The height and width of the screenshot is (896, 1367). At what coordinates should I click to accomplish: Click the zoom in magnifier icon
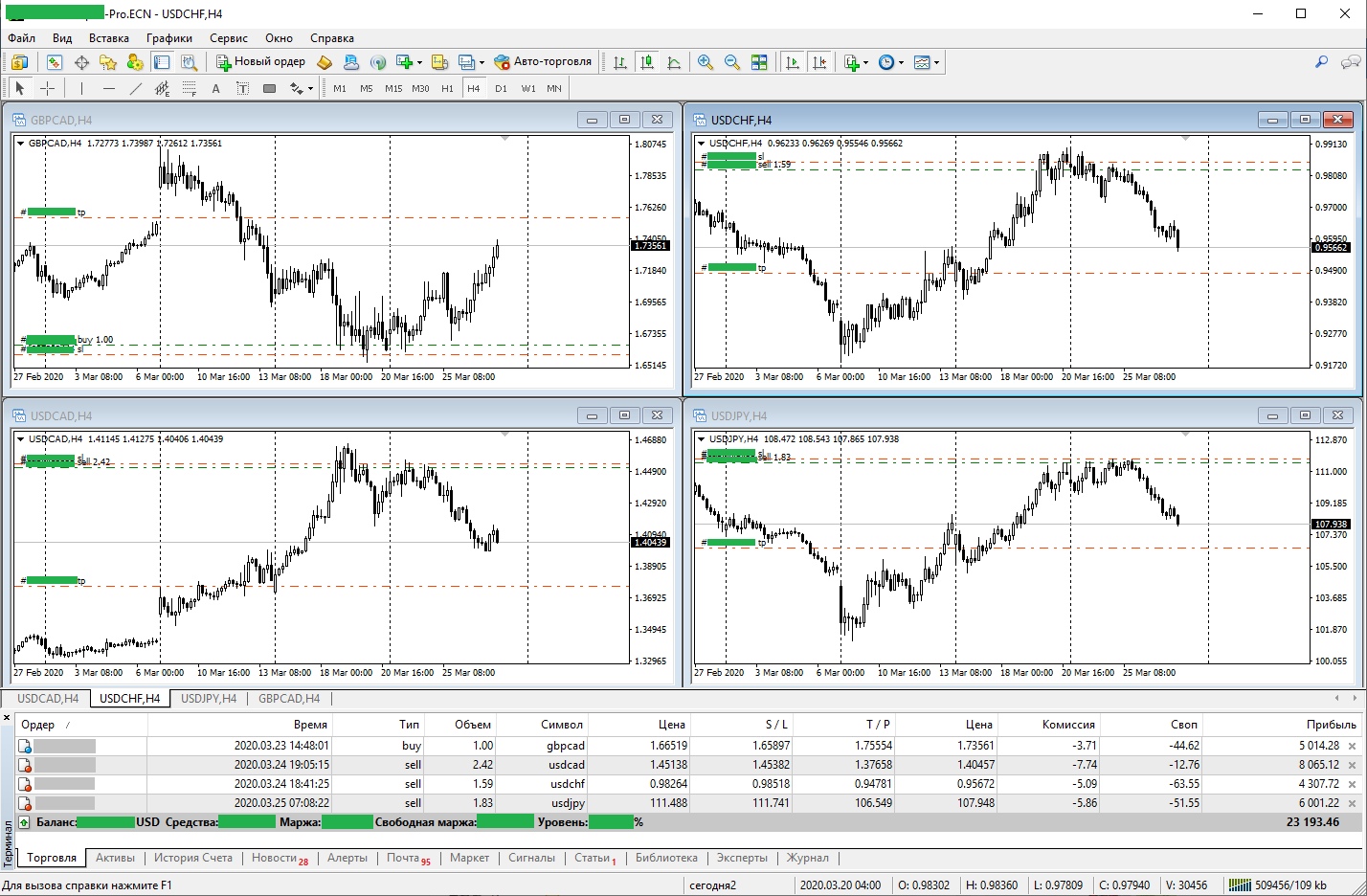(x=706, y=62)
